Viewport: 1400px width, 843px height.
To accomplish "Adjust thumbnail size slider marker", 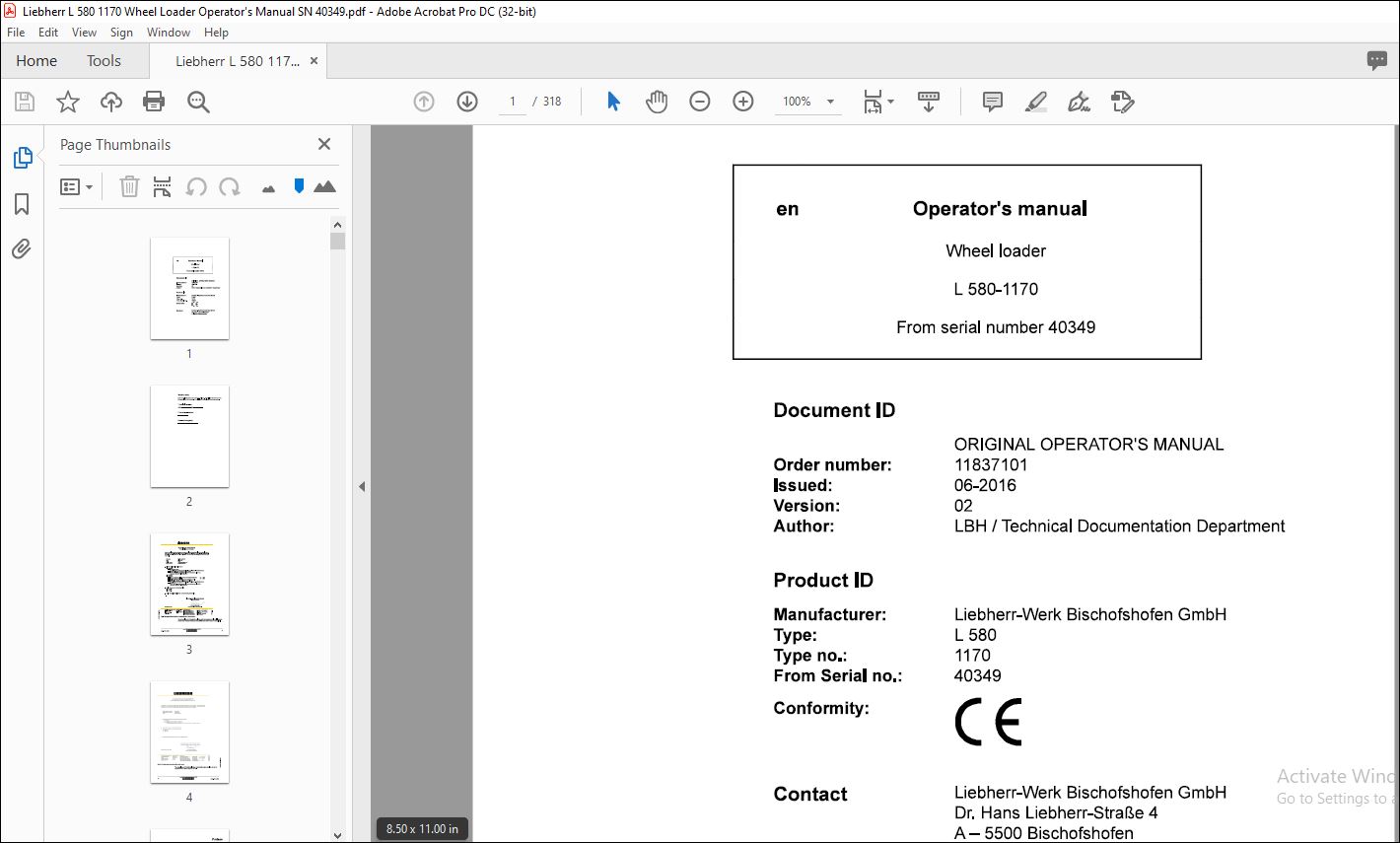I will coord(299,185).
